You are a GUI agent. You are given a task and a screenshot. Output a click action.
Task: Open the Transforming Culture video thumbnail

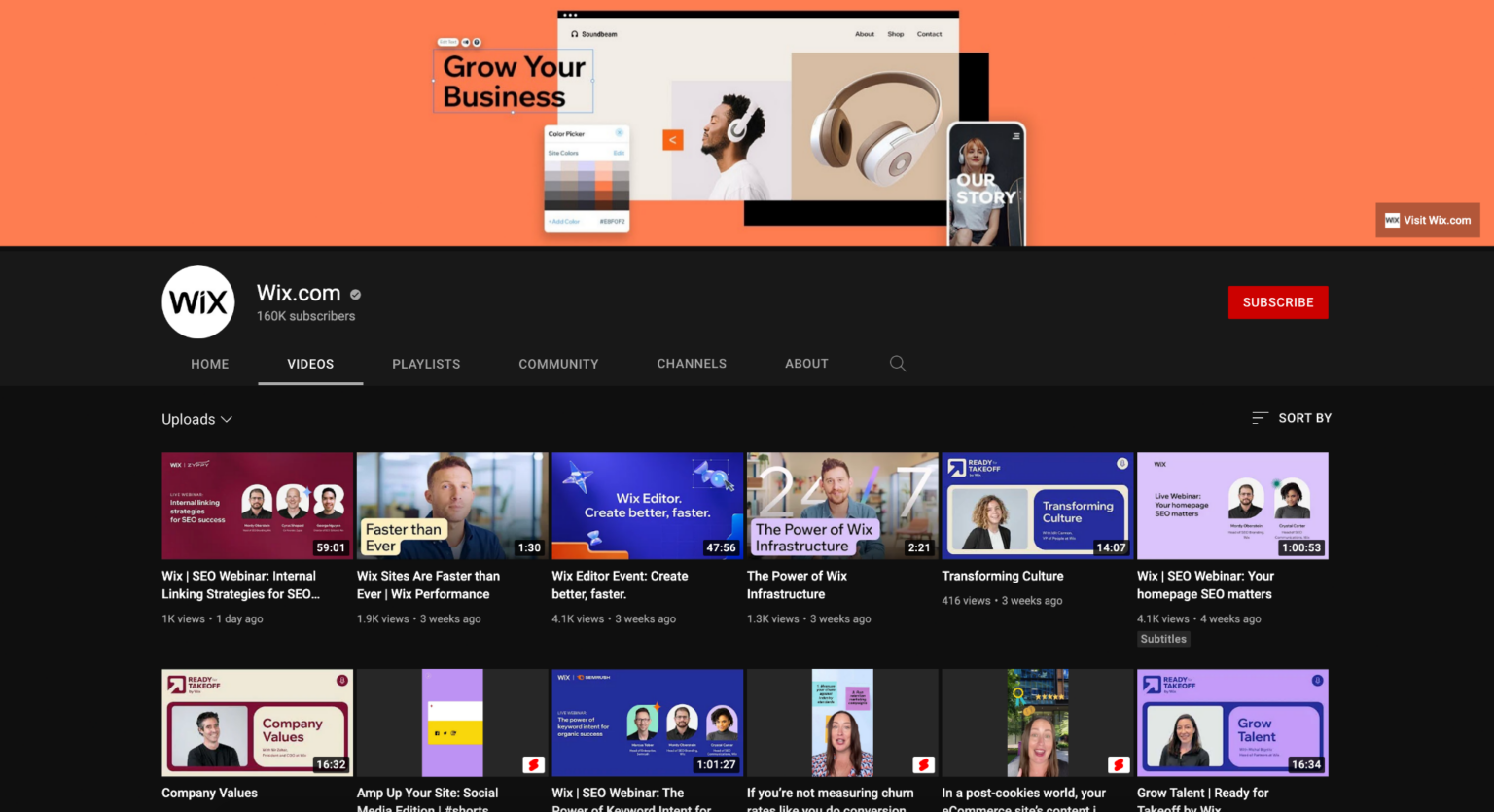tap(1036, 506)
